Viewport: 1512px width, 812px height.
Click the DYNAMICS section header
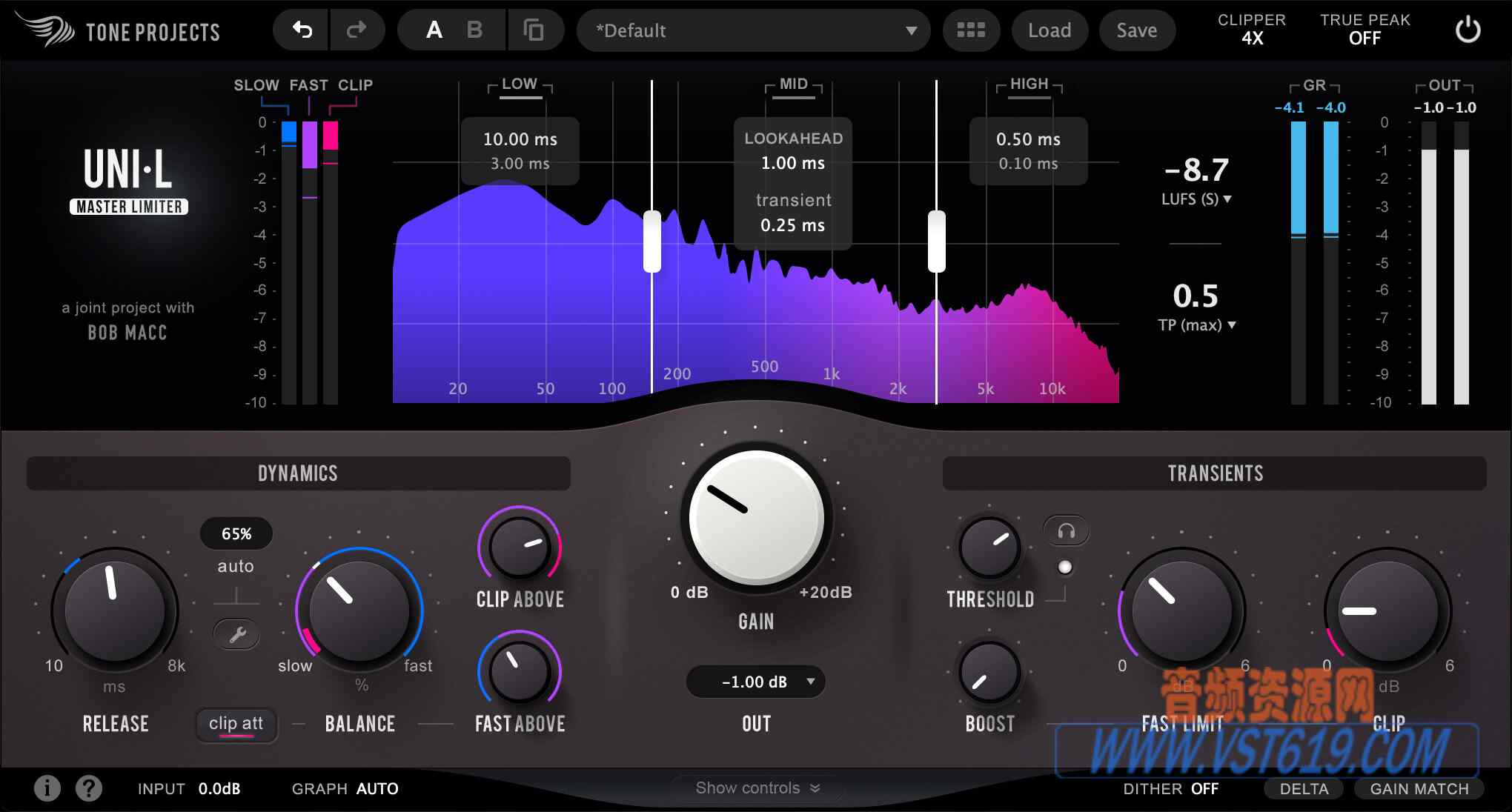[x=298, y=473]
